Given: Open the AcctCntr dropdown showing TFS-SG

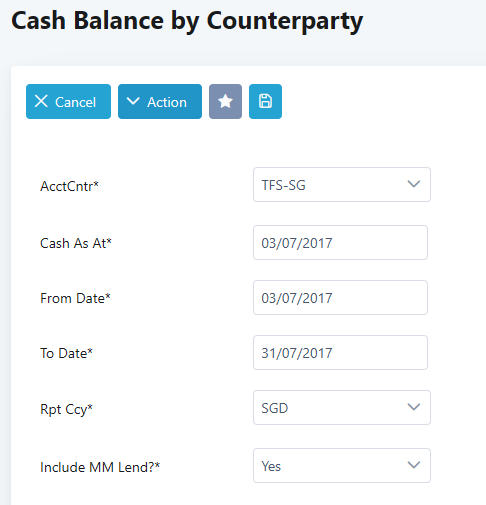Looking at the screenshot, I should 342,185.
